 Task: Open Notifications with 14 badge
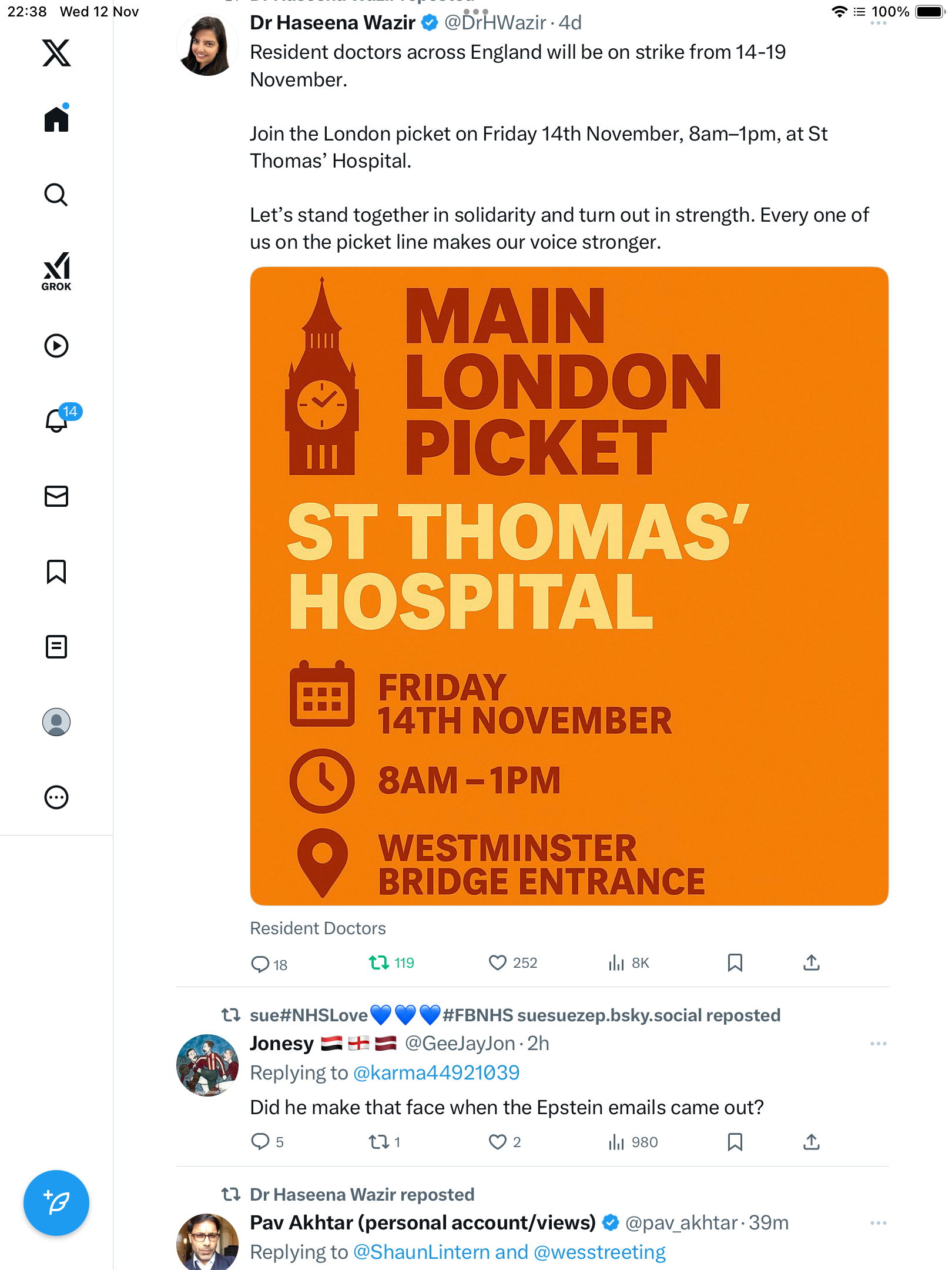pyautogui.click(x=57, y=420)
